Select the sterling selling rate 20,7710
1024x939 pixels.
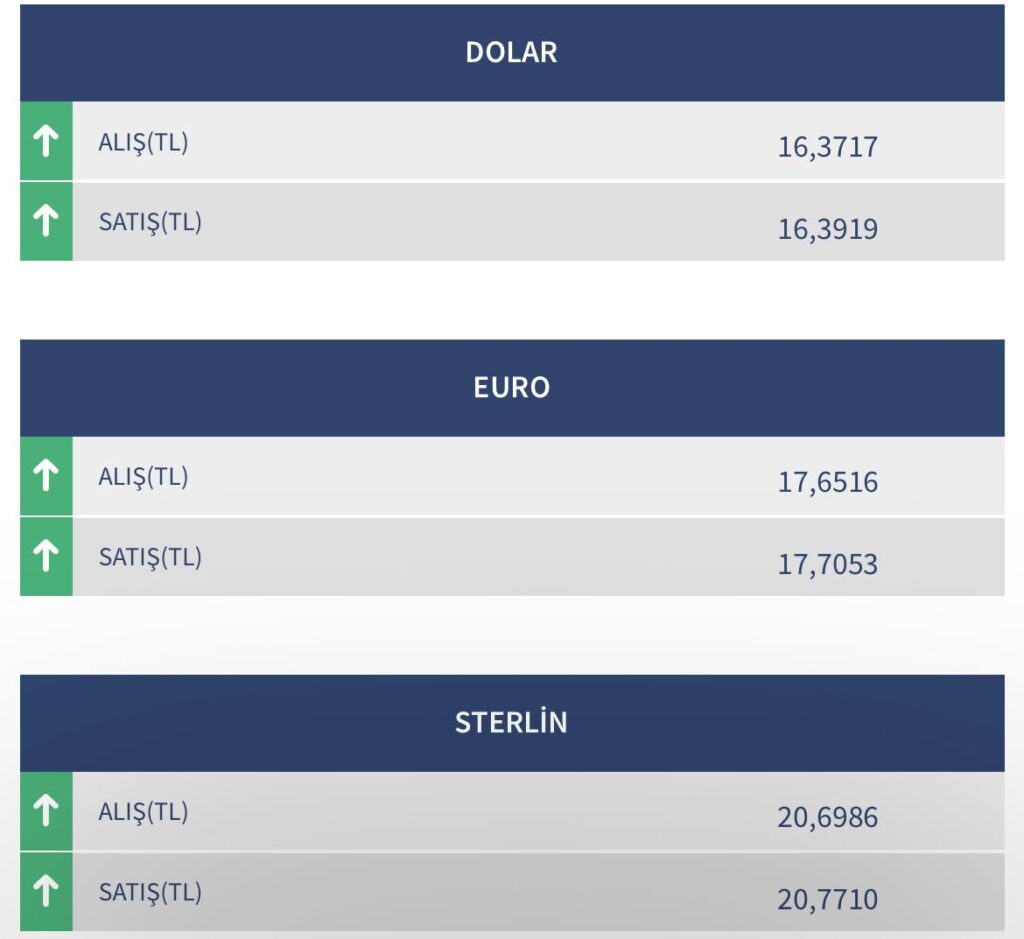tap(827, 899)
